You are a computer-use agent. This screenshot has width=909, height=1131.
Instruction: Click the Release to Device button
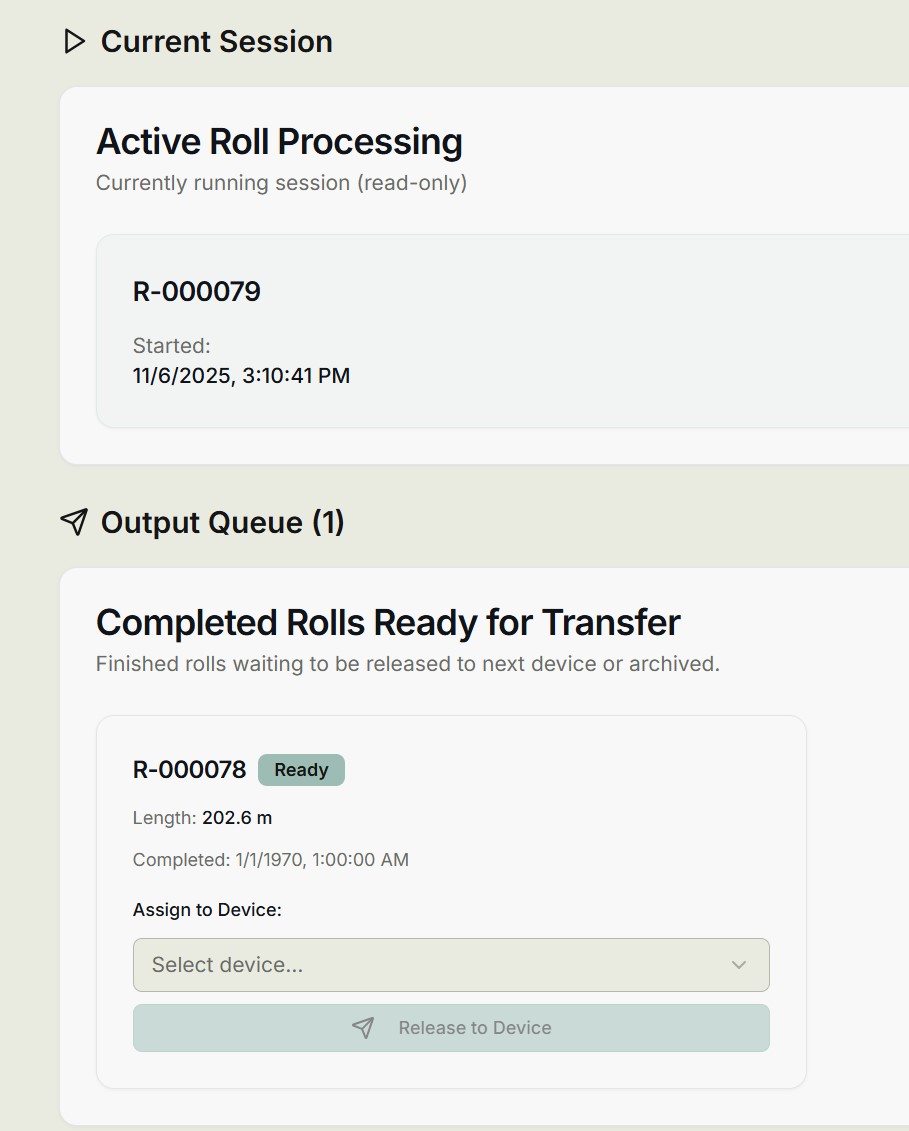[450, 1027]
